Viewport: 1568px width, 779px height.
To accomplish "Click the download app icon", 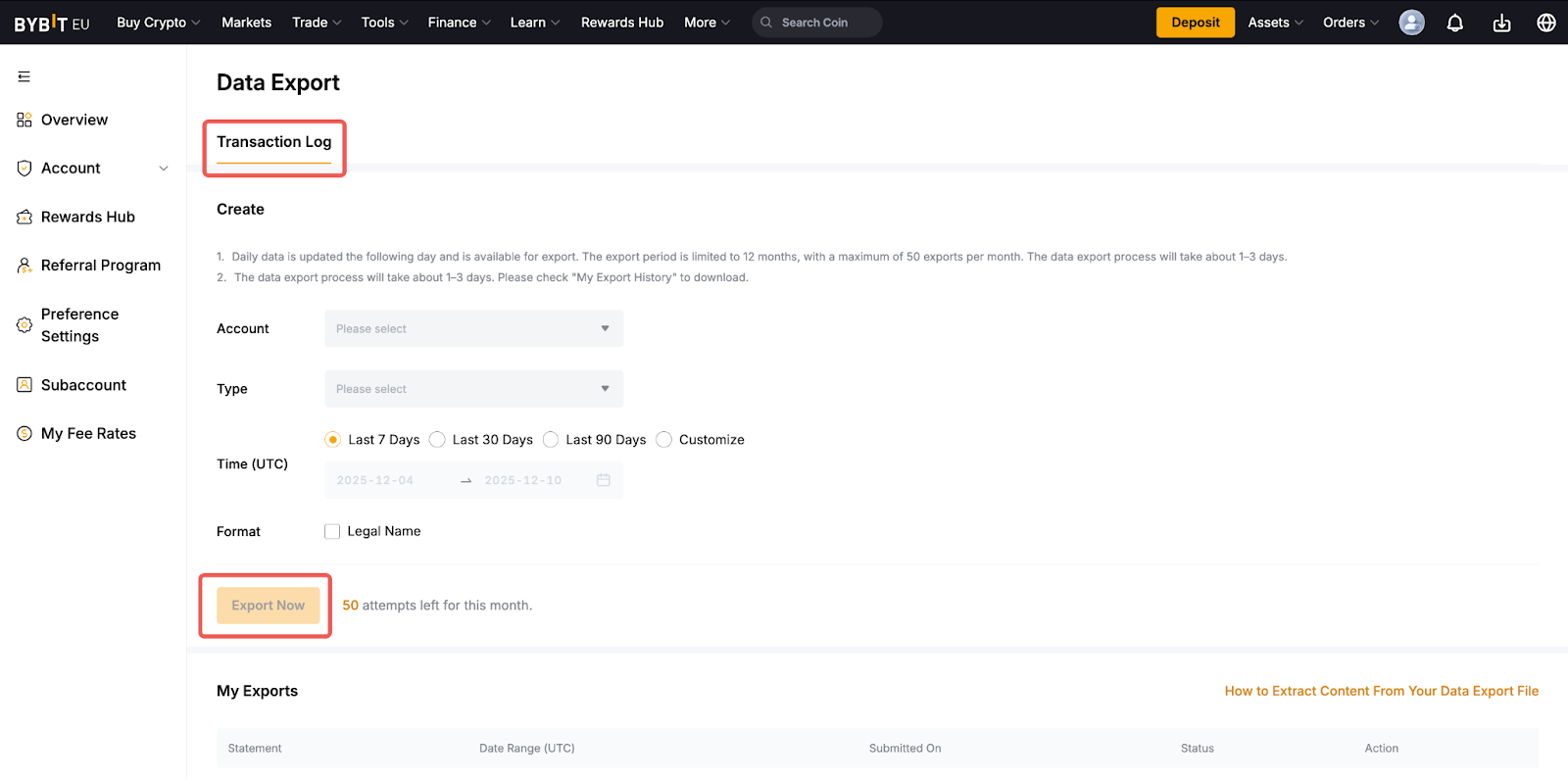I will tap(1501, 23).
